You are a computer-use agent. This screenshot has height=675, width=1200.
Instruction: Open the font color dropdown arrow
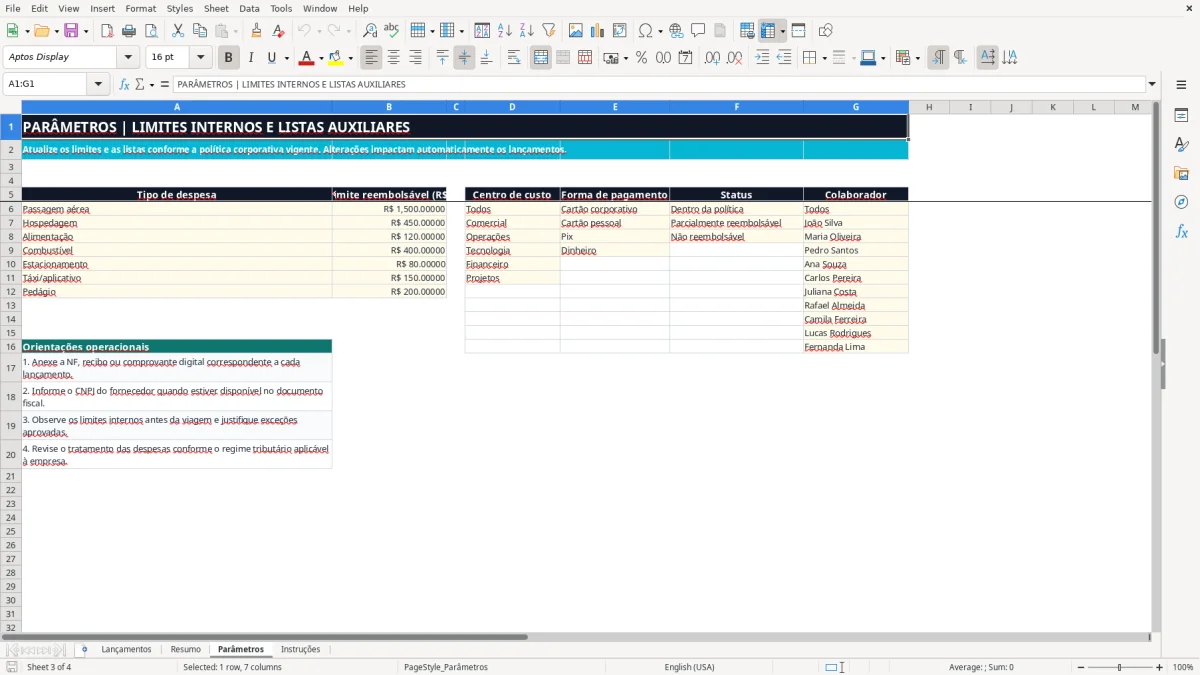[320, 58]
